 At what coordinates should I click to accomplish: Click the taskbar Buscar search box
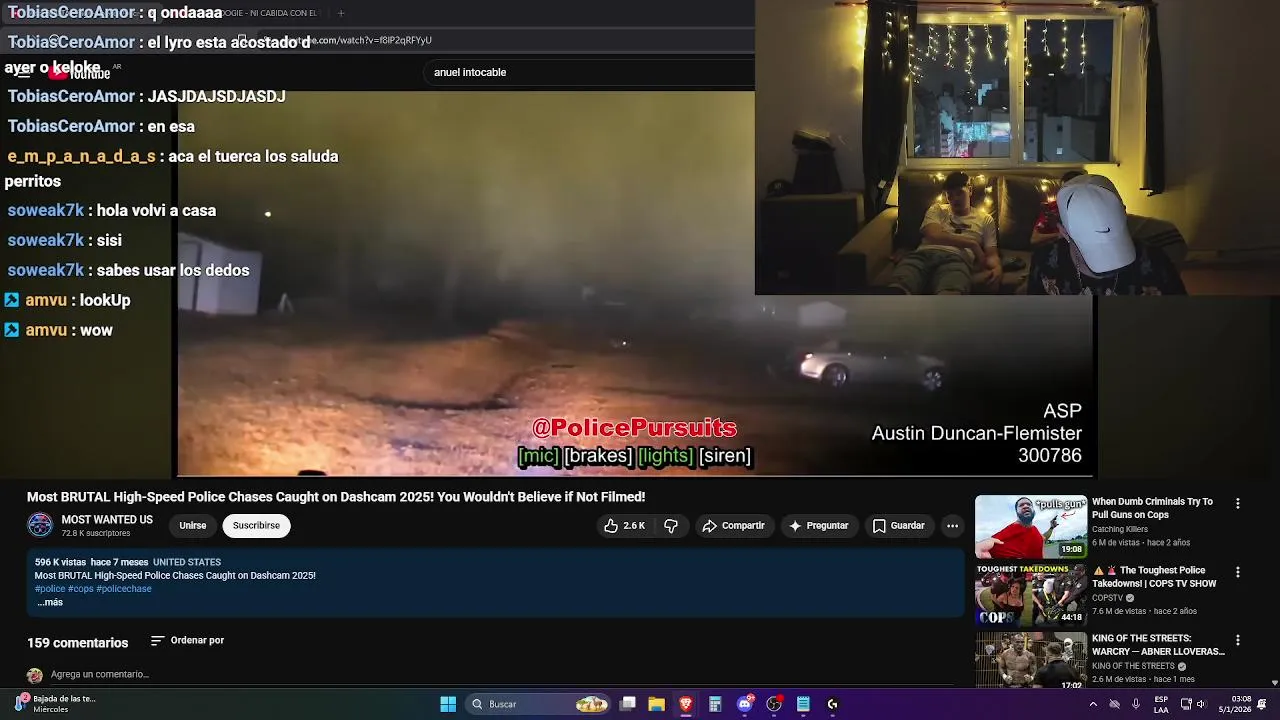point(539,704)
